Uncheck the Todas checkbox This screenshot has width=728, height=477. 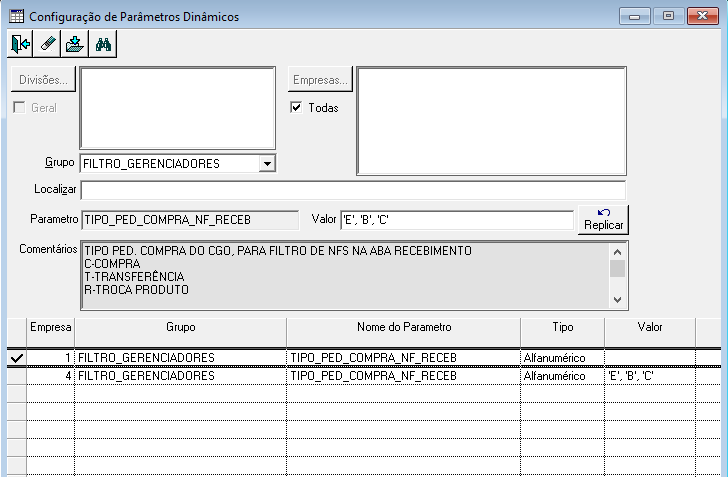click(296, 108)
